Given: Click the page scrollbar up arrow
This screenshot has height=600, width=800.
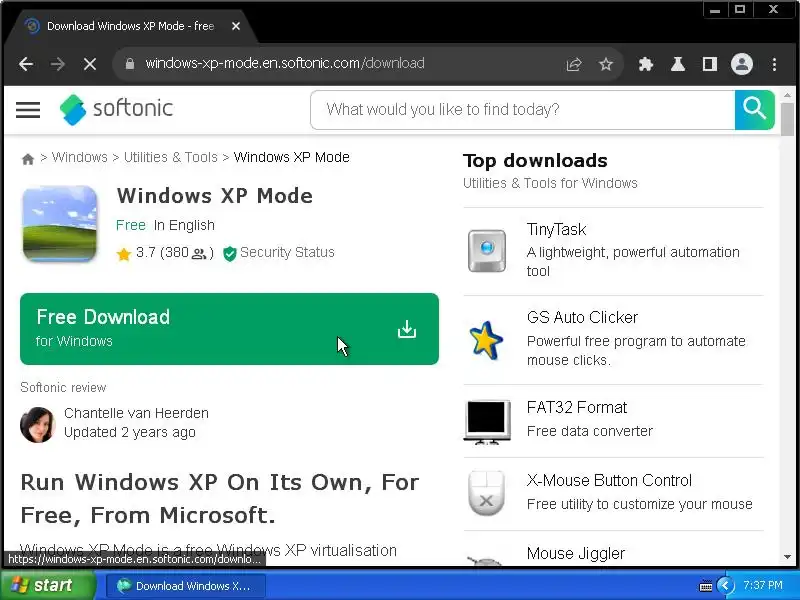Looking at the screenshot, I should coord(787,95).
